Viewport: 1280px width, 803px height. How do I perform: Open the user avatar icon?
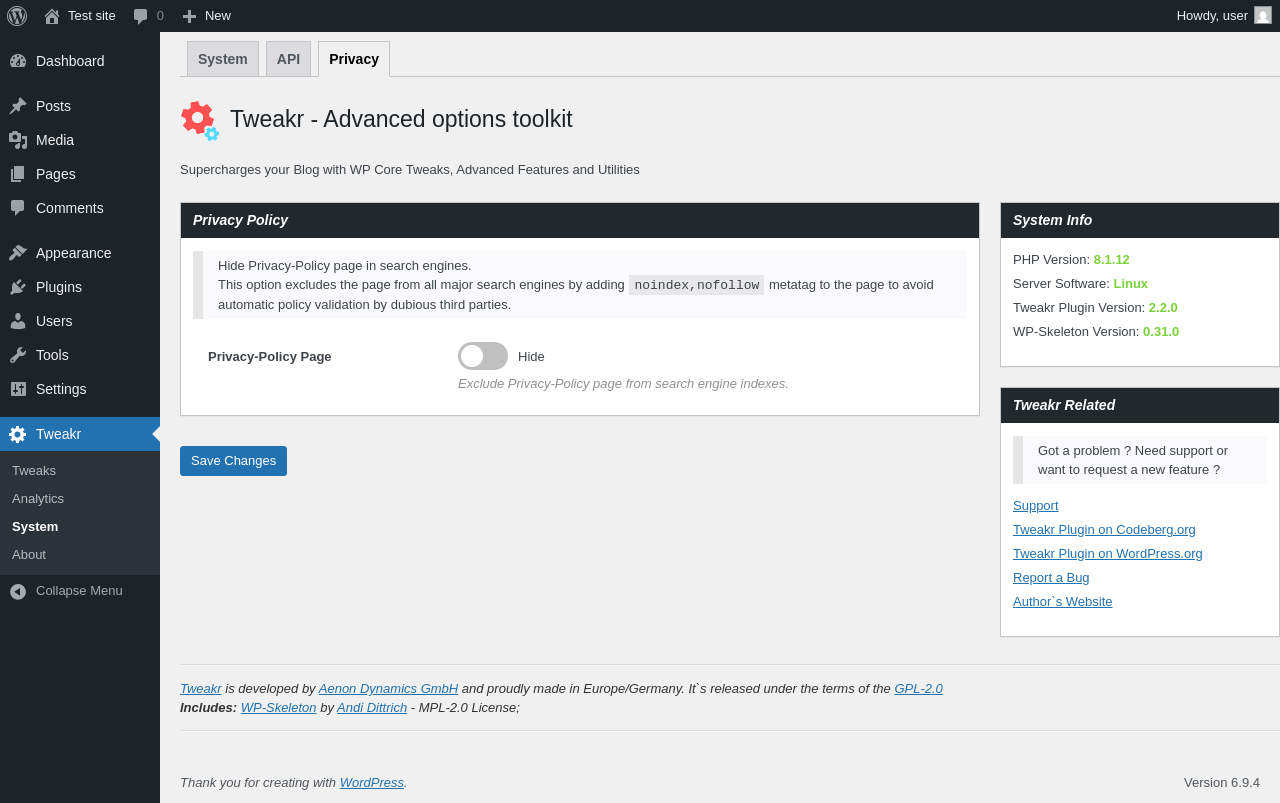click(1263, 15)
